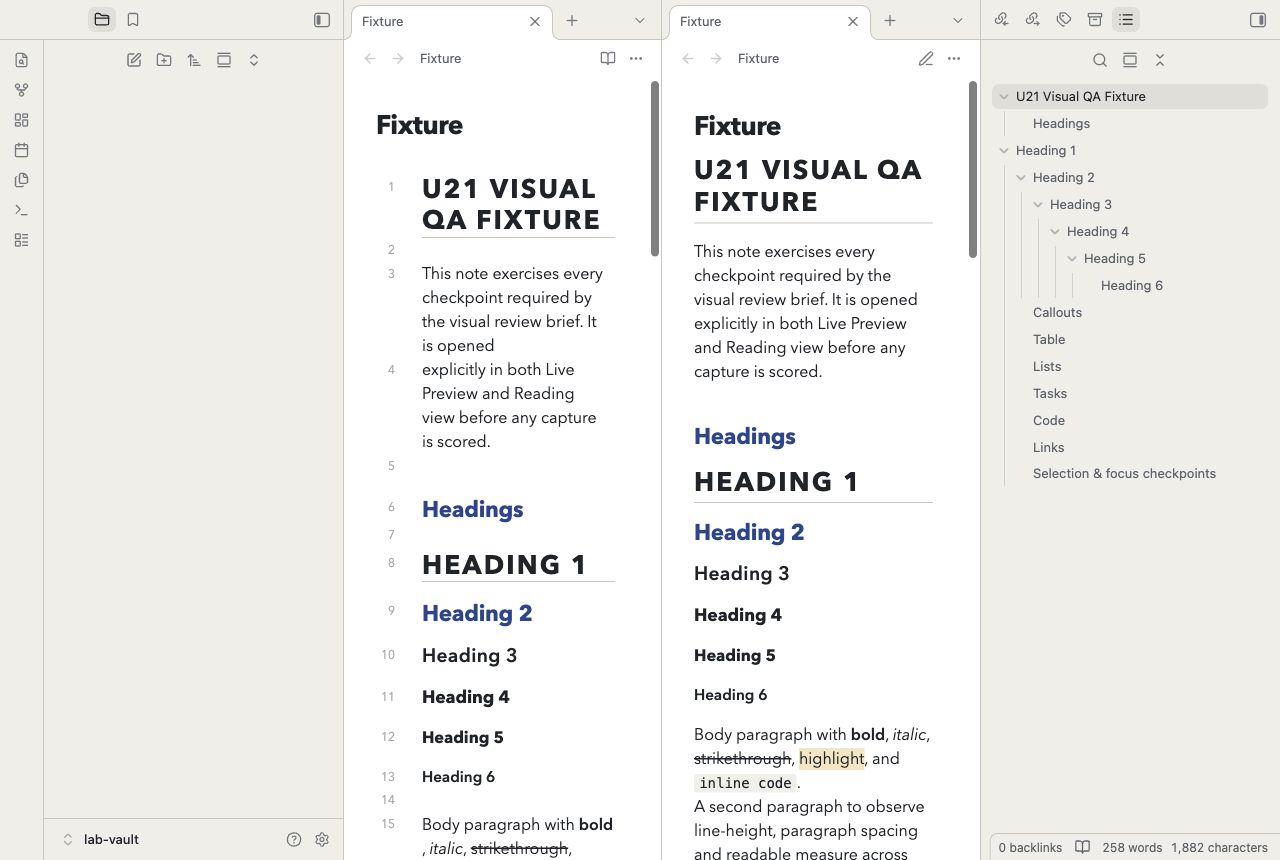1280x860 pixels.
Task: Open the tab list dropdown in left pane
Action: (640, 20)
